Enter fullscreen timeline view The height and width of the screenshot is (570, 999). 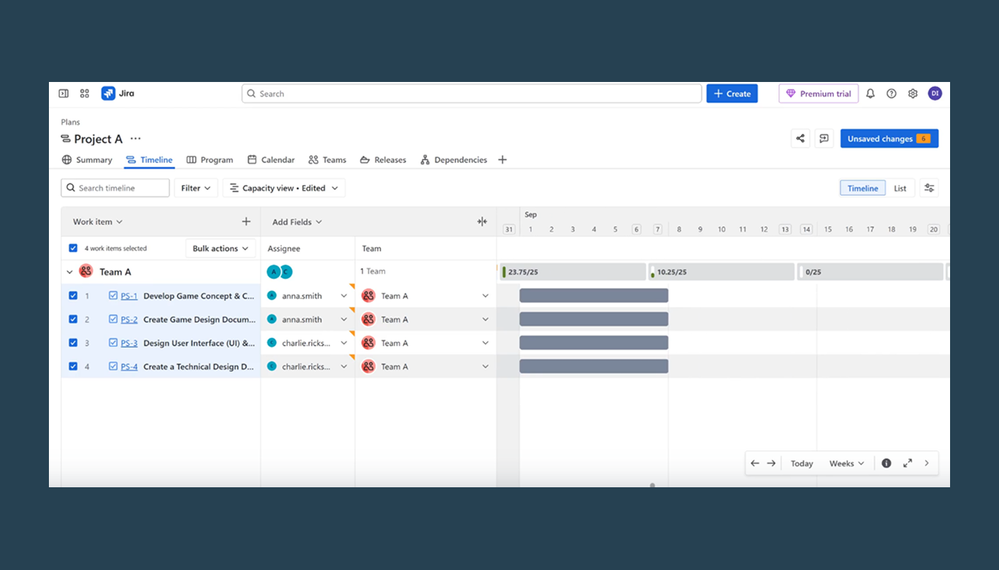point(907,463)
